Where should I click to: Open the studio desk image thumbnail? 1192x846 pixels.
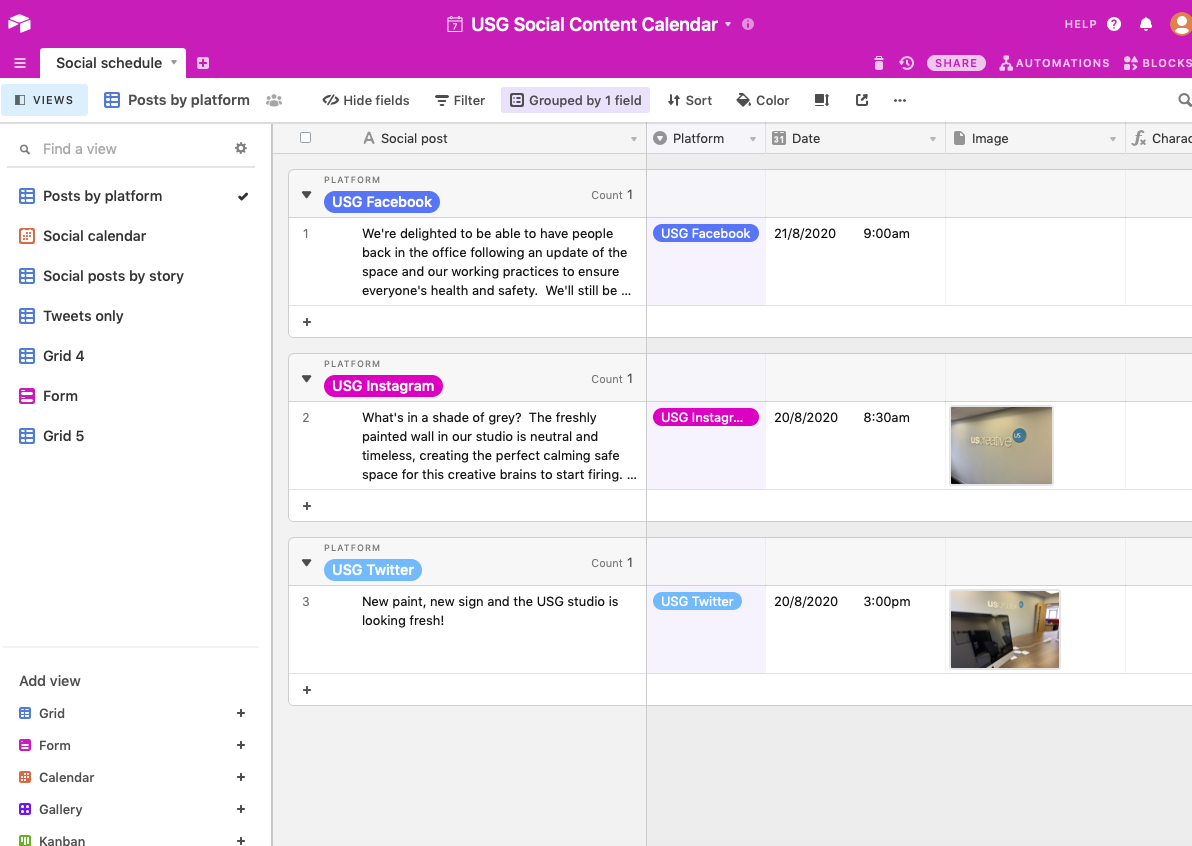1005,629
